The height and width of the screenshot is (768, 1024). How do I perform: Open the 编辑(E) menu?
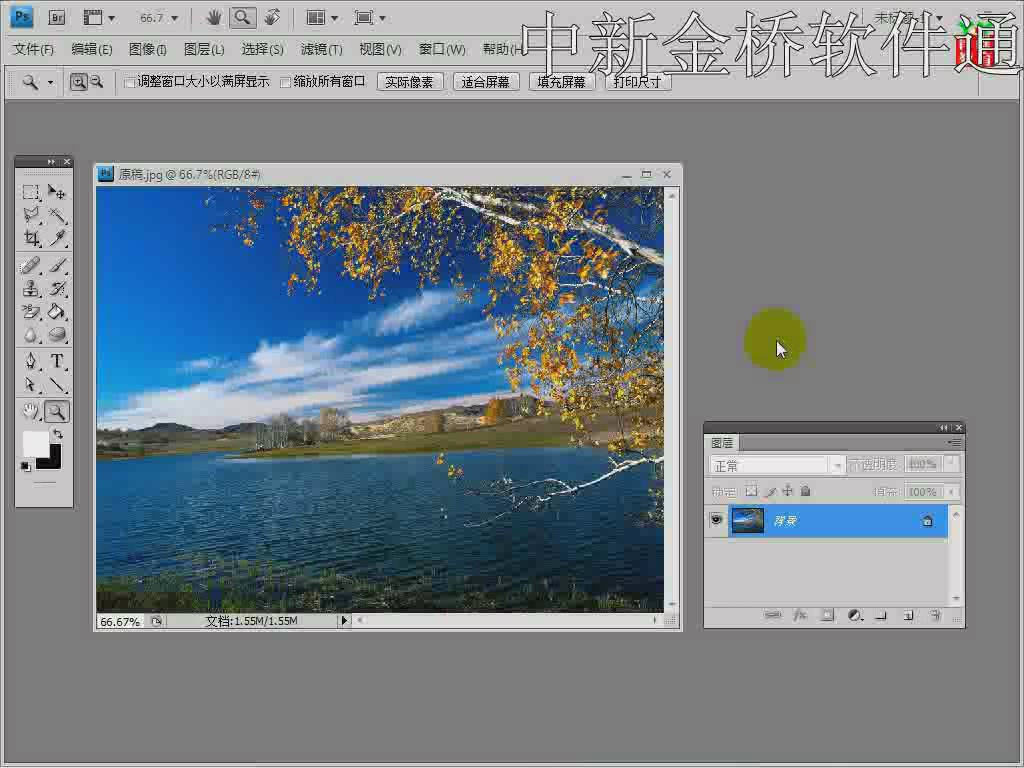(91, 50)
